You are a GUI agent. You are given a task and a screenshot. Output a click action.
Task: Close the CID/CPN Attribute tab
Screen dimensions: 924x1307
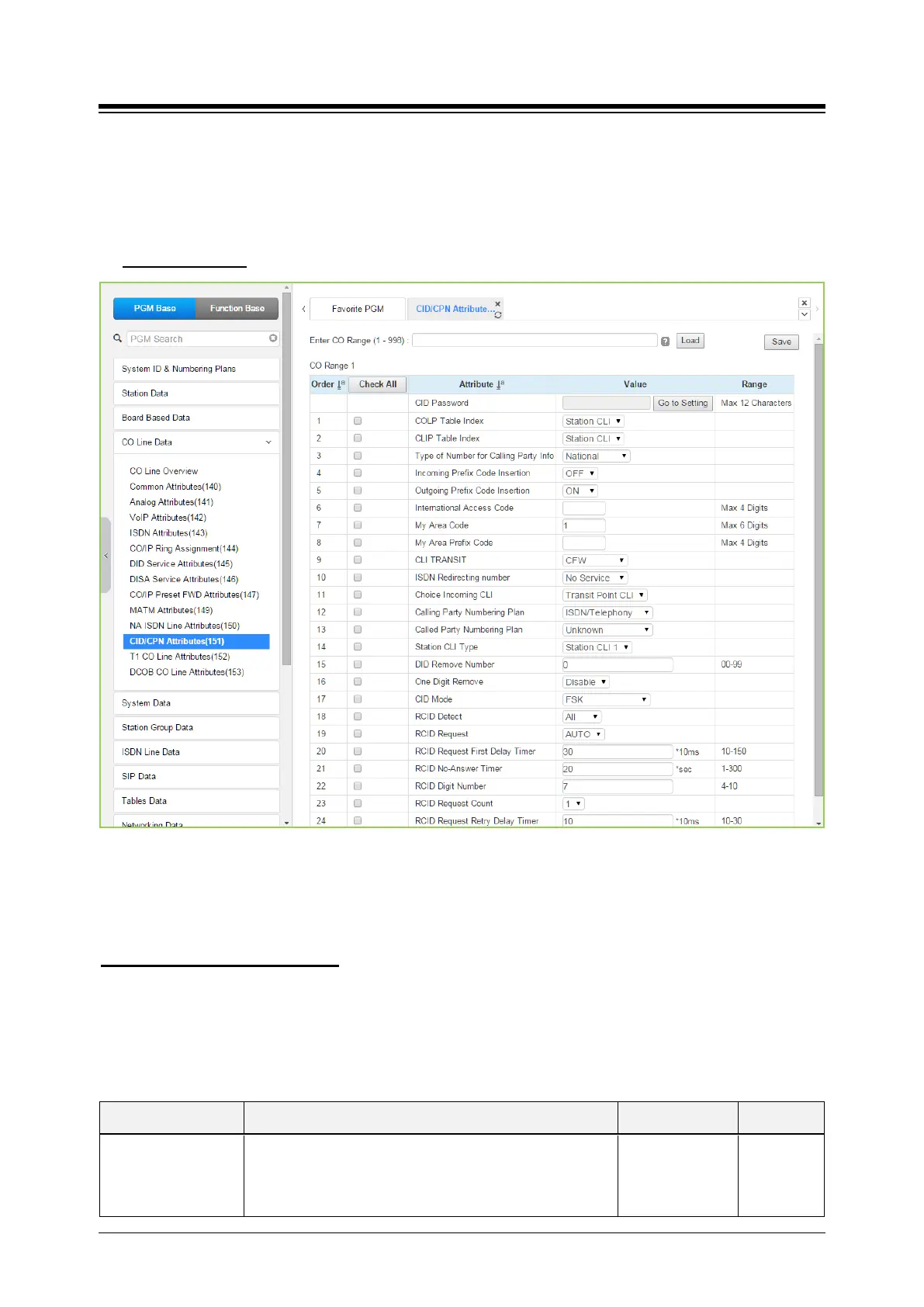click(498, 303)
